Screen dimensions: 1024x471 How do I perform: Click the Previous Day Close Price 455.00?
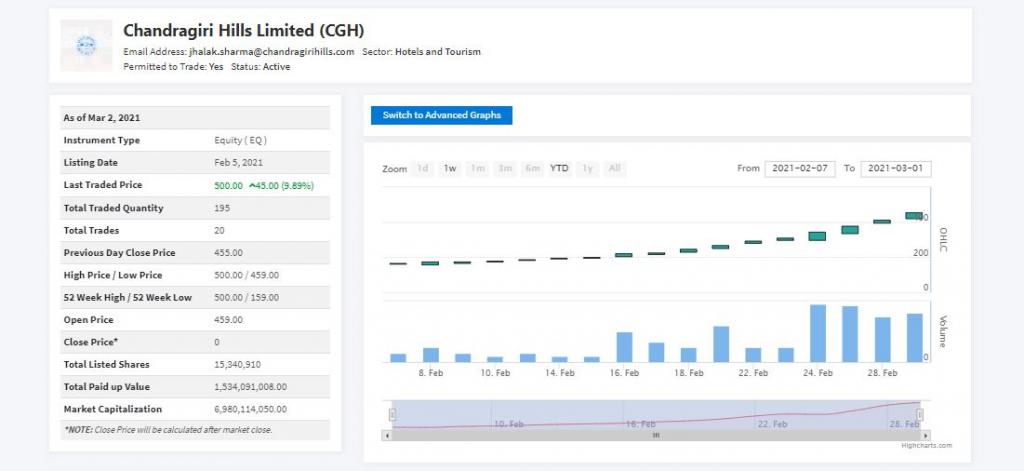click(x=229, y=253)
